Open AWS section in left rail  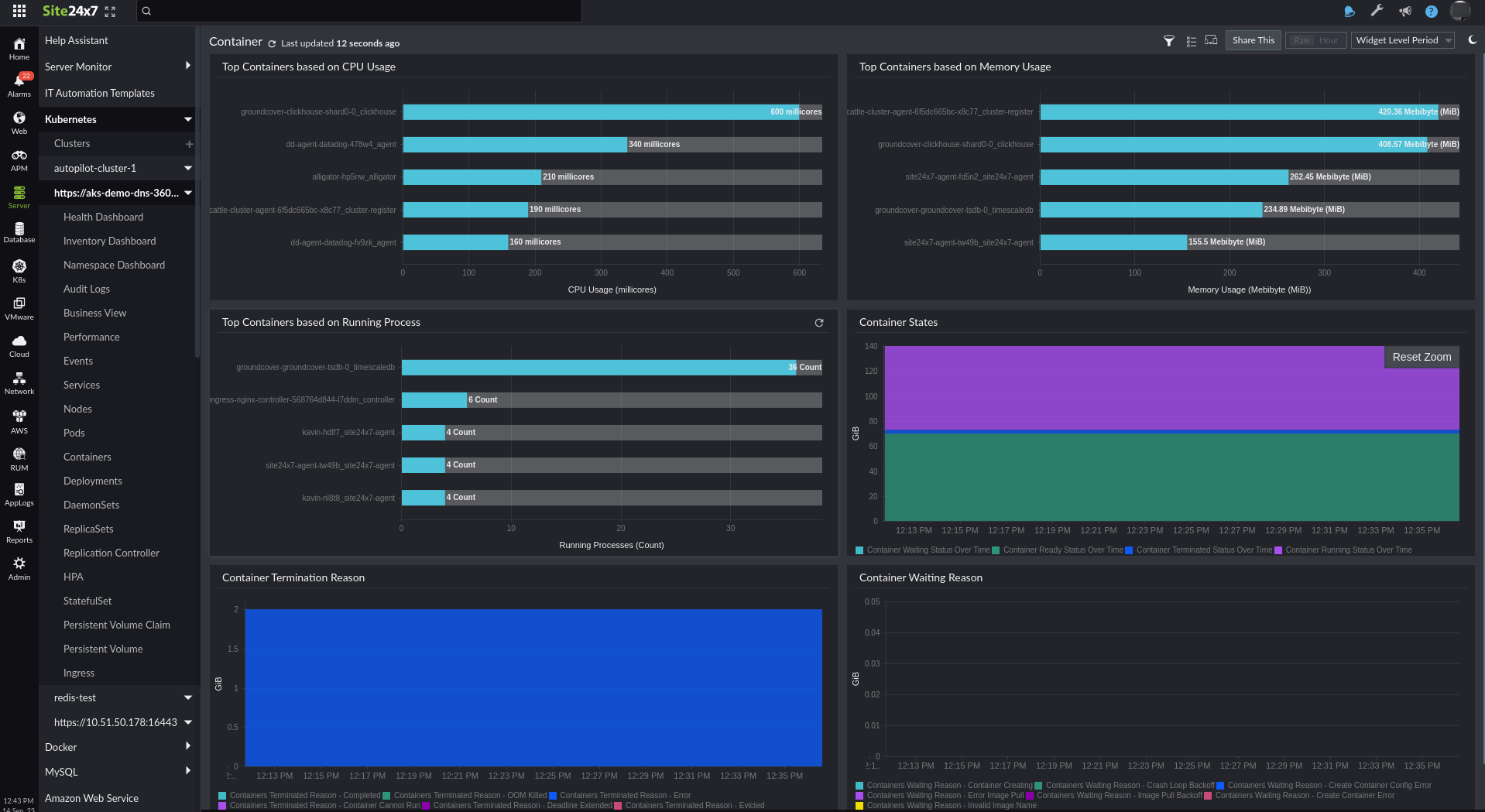(x=19, y=422)
